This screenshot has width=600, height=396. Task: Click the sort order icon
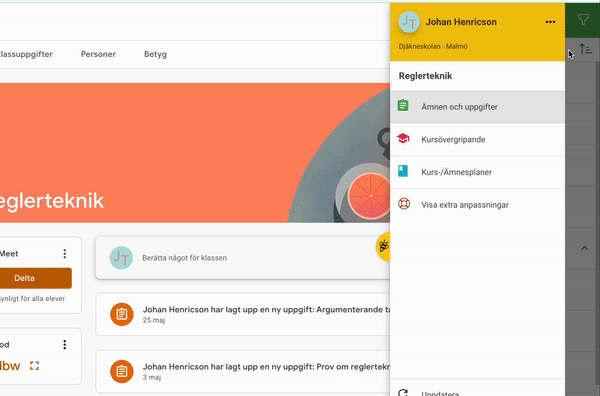(x=585, y=49)
